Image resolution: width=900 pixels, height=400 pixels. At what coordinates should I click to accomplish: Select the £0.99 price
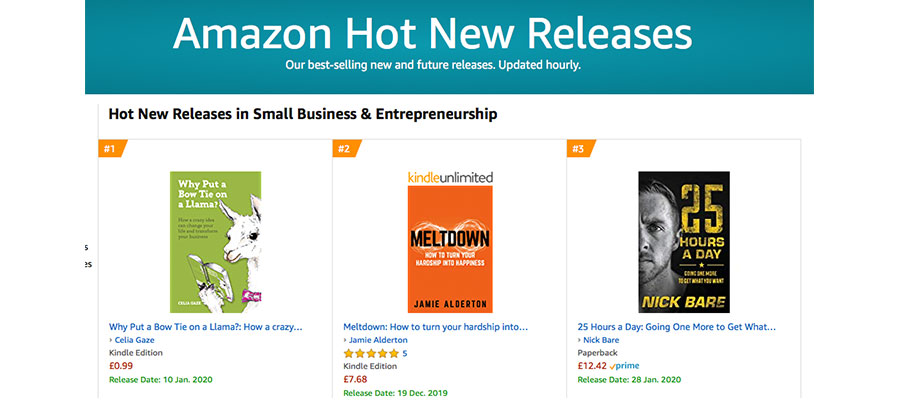[x=121, y=366]
